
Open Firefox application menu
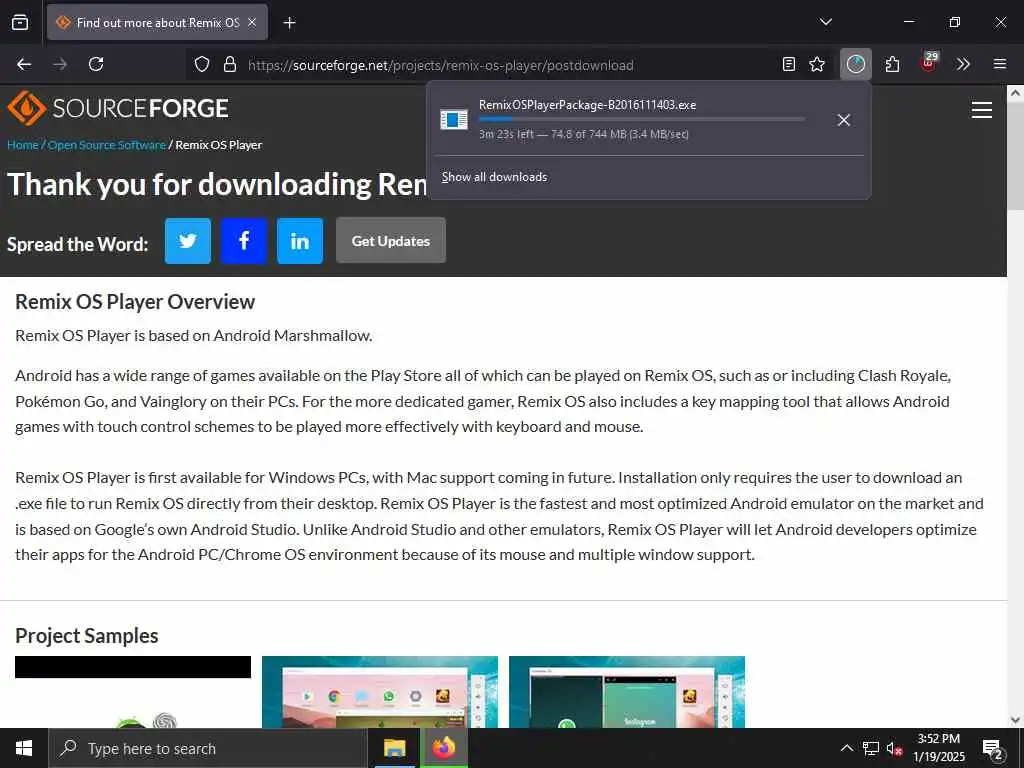tap(1000, 64)
